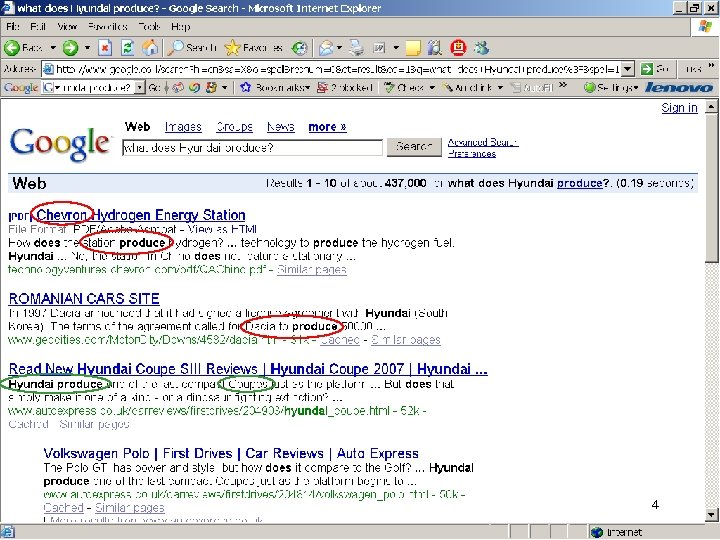Print the page with the printer icon
This screenshot has width=720, height=540.
click(x=356, y=48)
